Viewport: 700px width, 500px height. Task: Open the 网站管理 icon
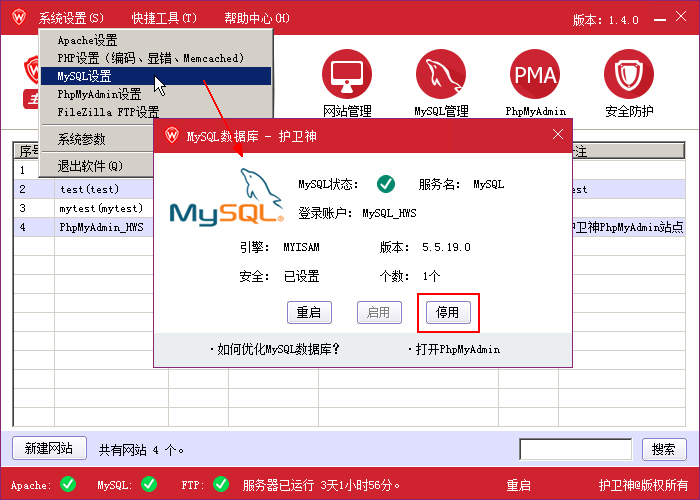pyautogui.click(x=347, y=74)
